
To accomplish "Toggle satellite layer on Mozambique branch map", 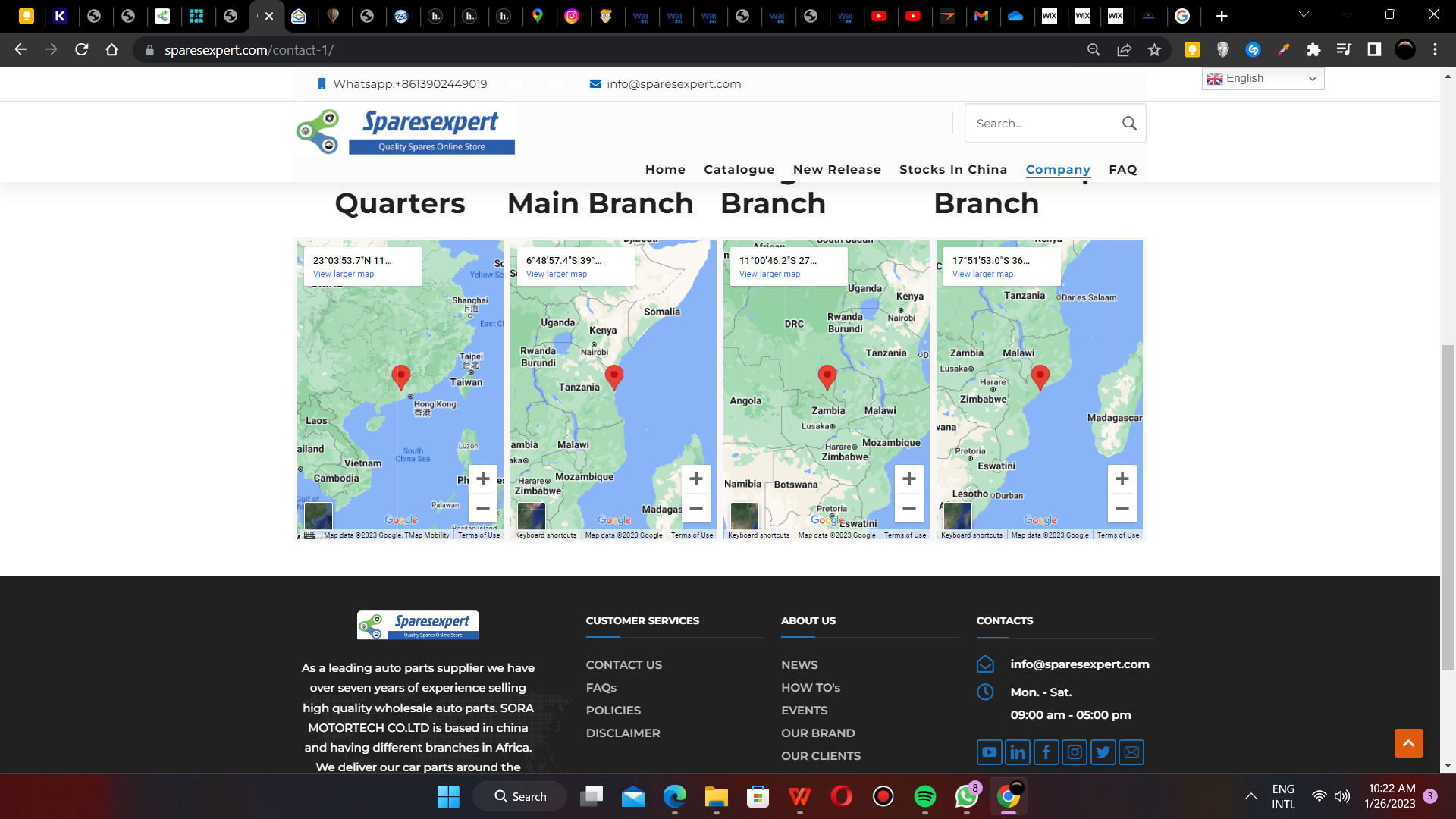I will pyautogui.click(x=957, y=516).
